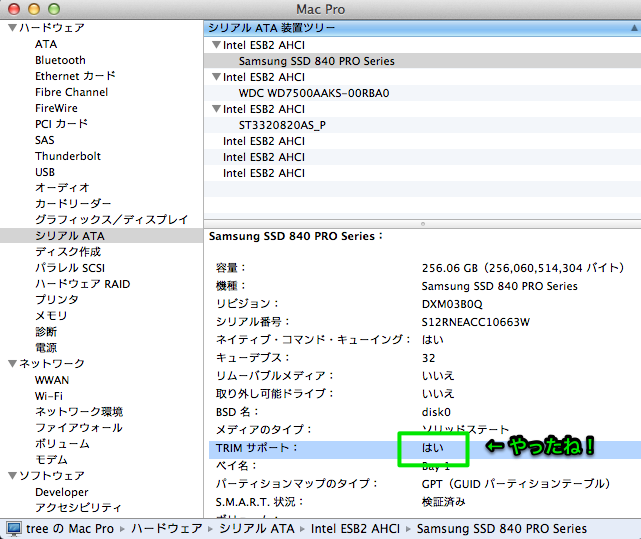Collapse Intel ESB2 AHCI above WDC drive

(217, 76)
